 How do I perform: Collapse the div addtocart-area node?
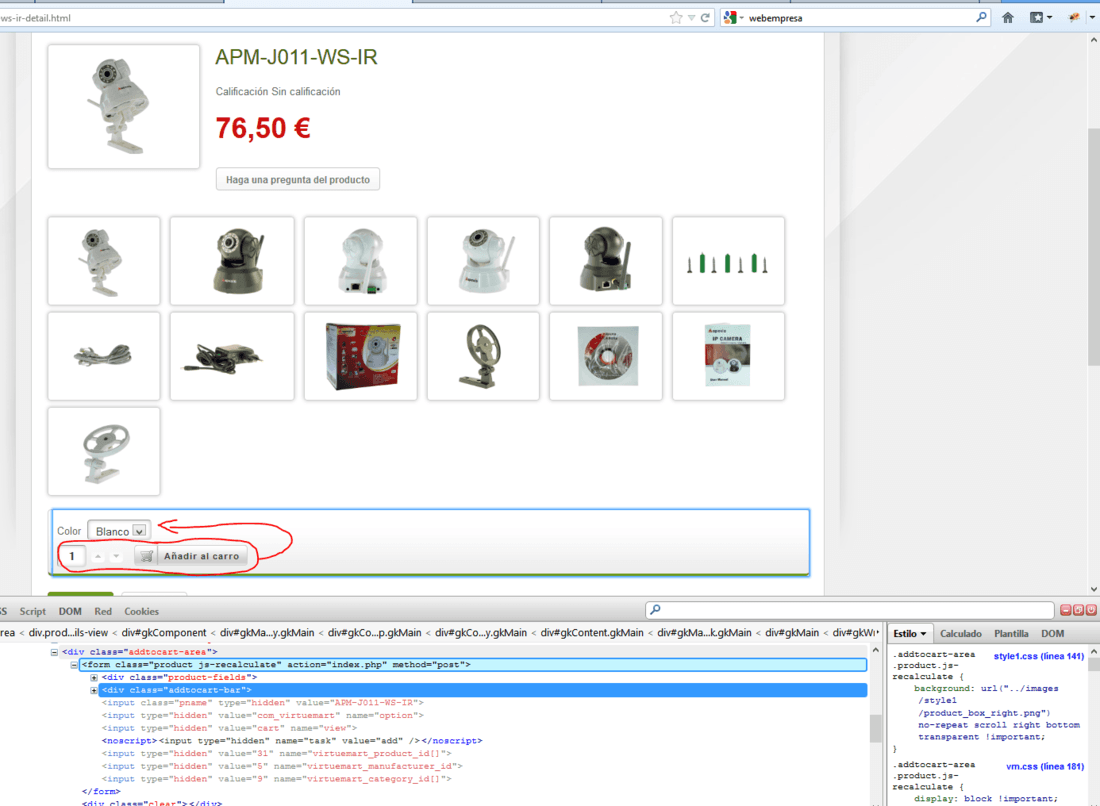coord(54,652)
